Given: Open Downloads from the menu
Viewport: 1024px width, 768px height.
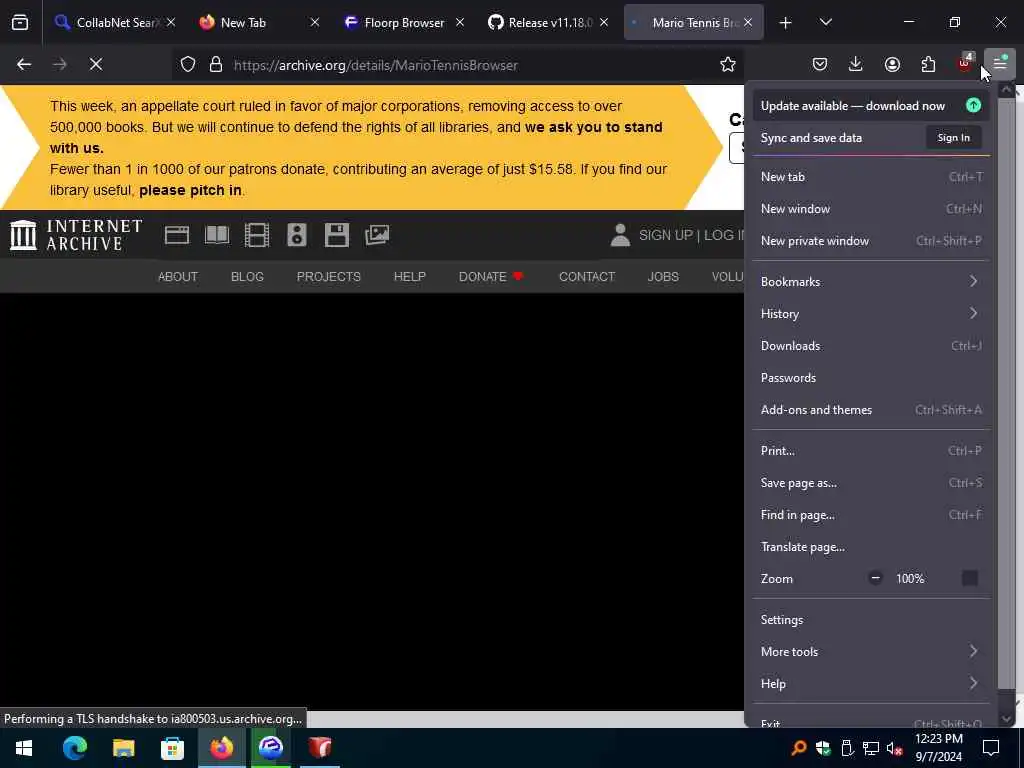Looking at the screenshot, I should click(871, 345).
